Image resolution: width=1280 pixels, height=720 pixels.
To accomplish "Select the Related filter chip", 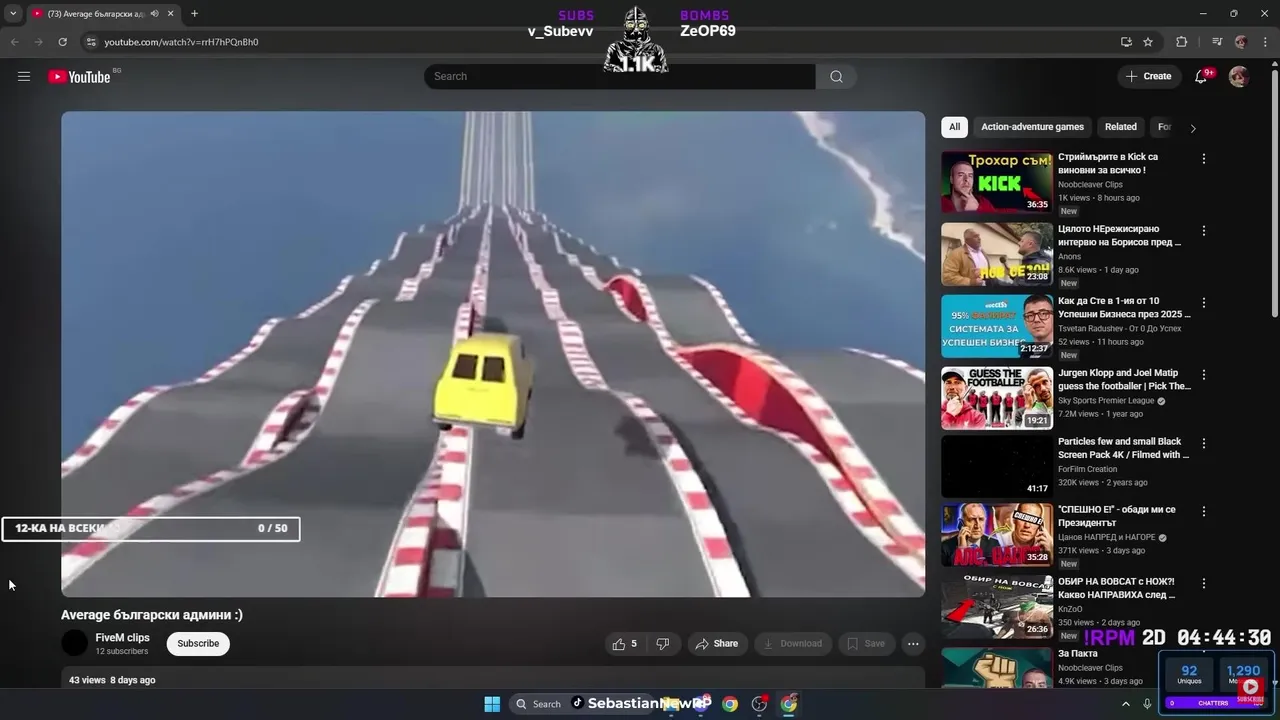I will (1120, 127).
